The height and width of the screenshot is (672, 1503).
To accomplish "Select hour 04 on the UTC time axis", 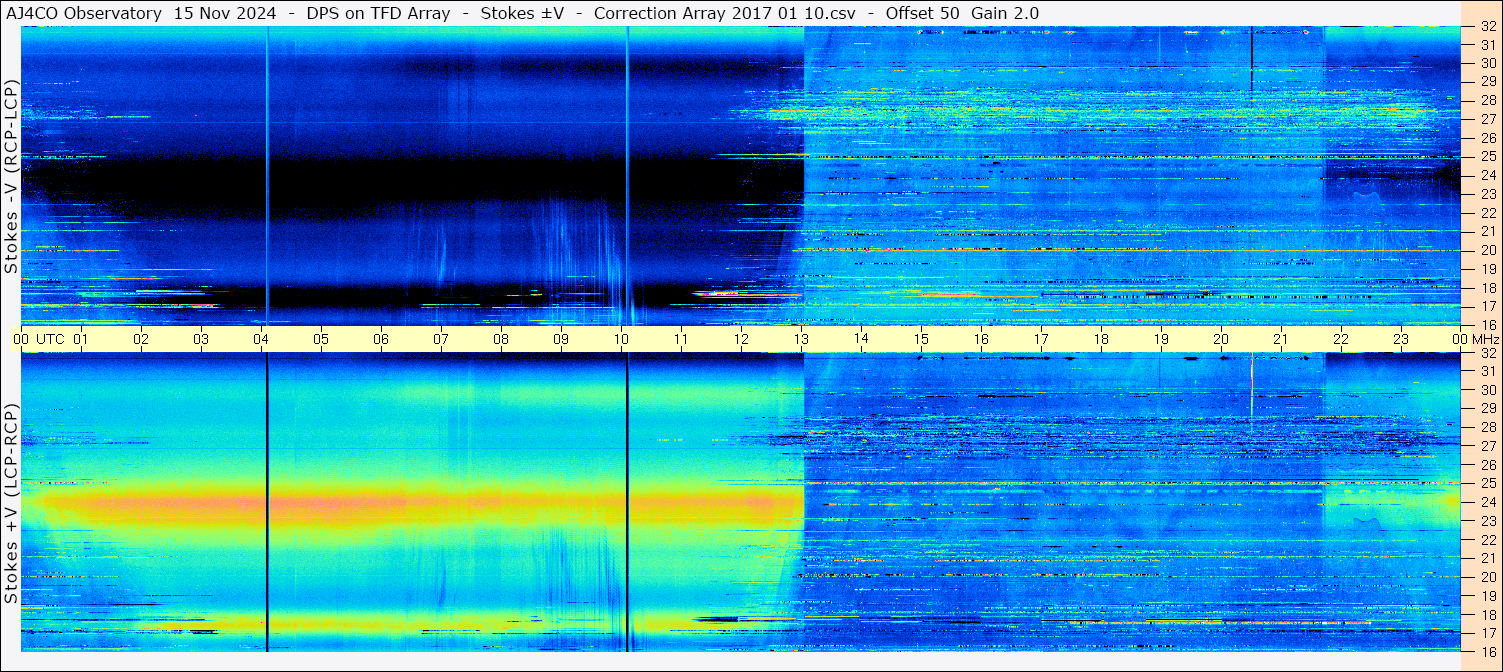I will tap(261, 339).
